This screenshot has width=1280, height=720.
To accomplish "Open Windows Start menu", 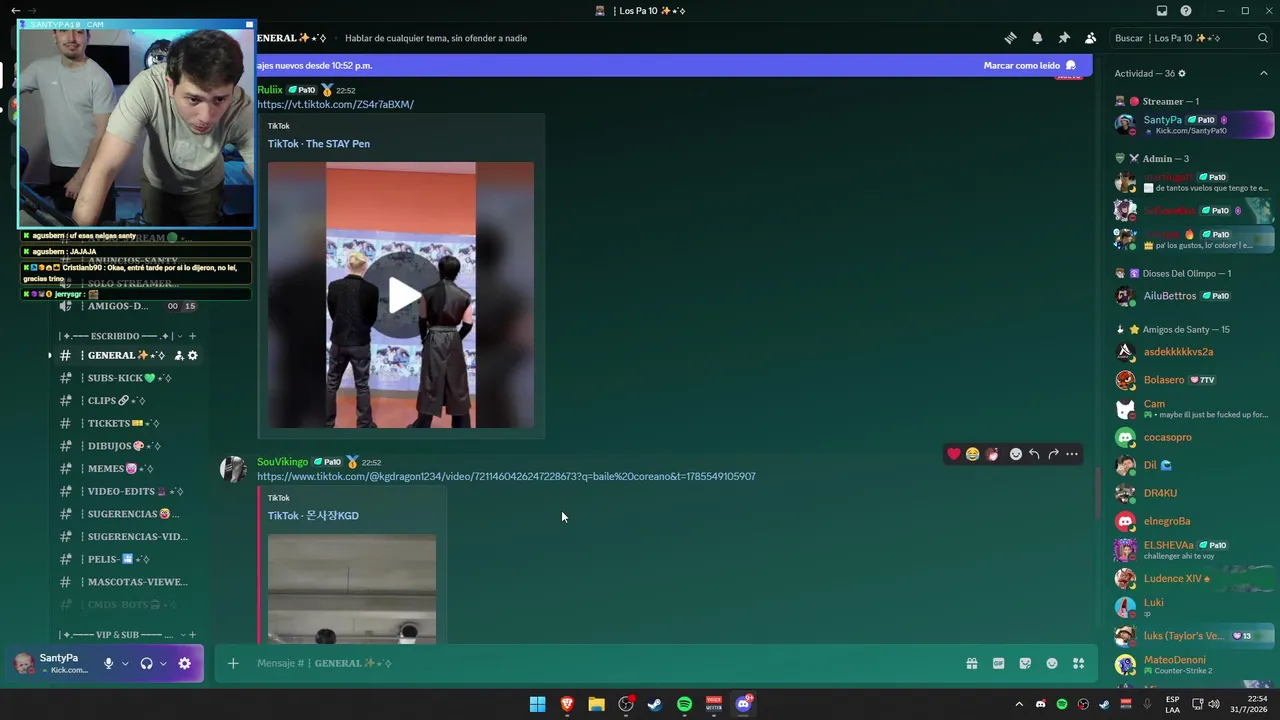I will coord(537,704).
